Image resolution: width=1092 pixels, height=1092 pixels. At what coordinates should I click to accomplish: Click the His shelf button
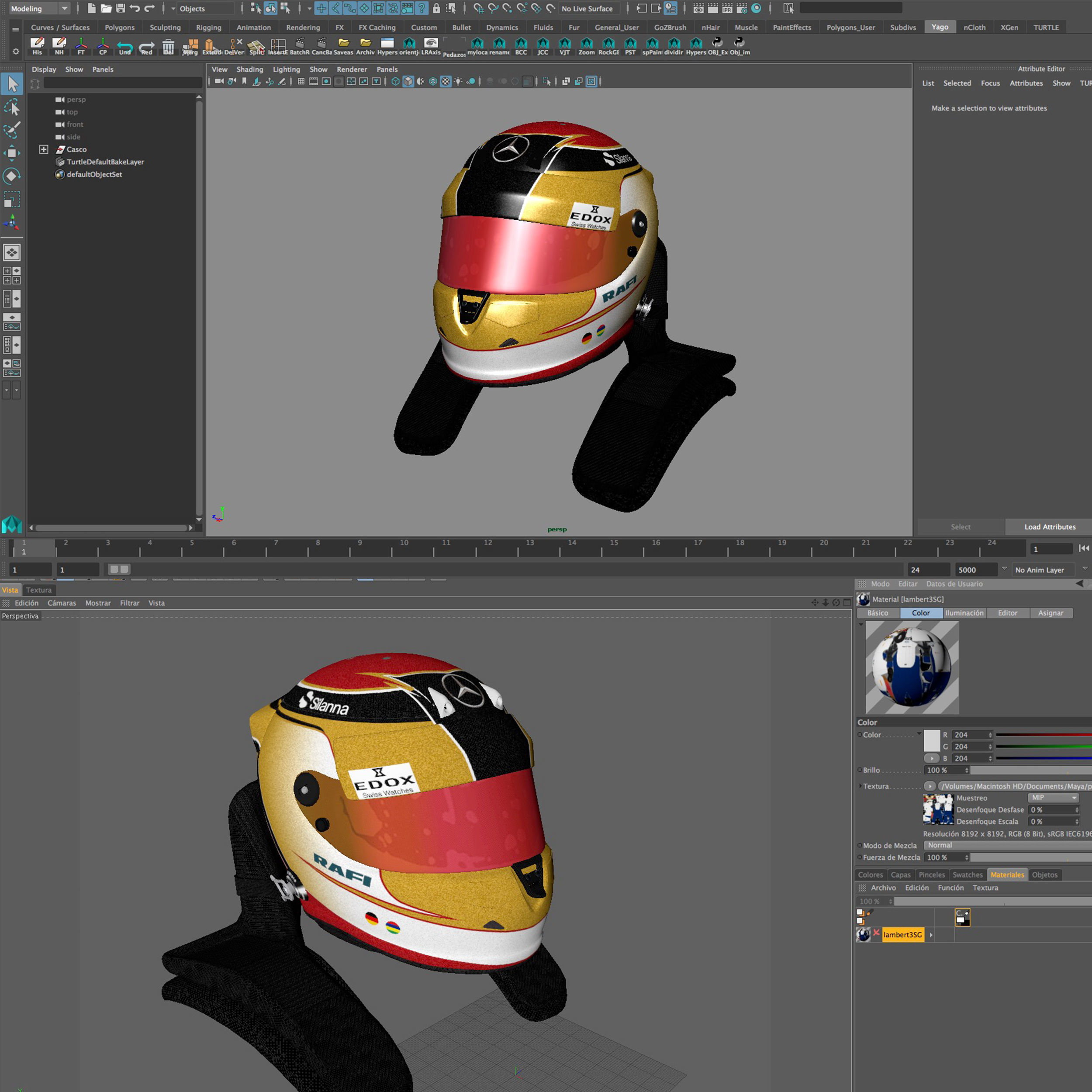tap(37, 46)
